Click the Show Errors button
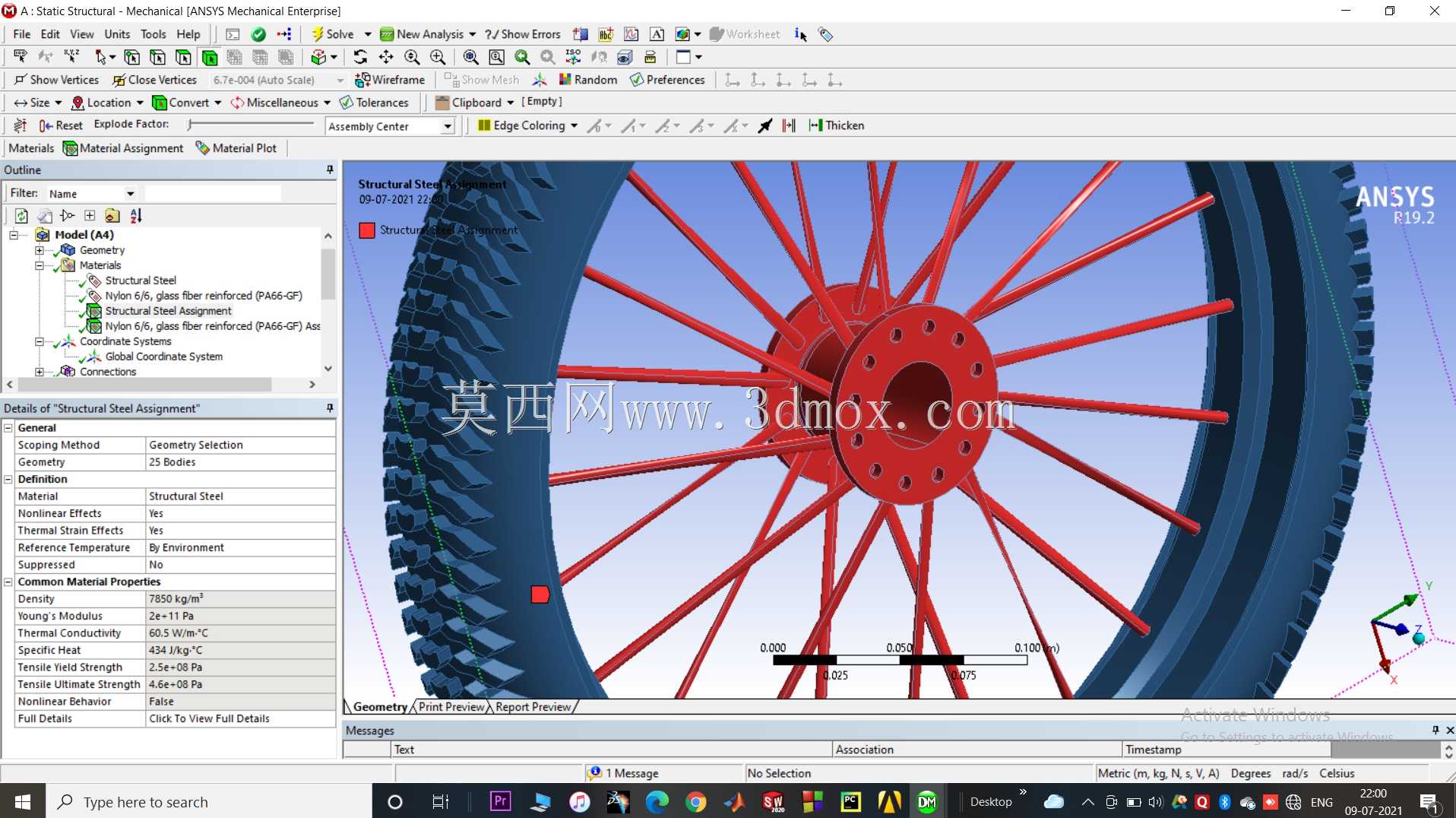This screenshot has width=1456, height=818. point(523,34)
